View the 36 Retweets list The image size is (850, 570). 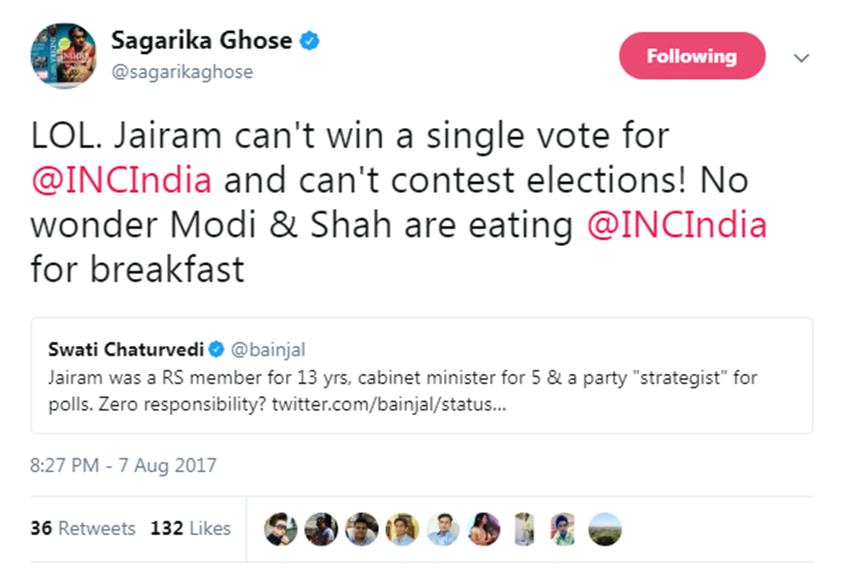[x=83, y=528]
